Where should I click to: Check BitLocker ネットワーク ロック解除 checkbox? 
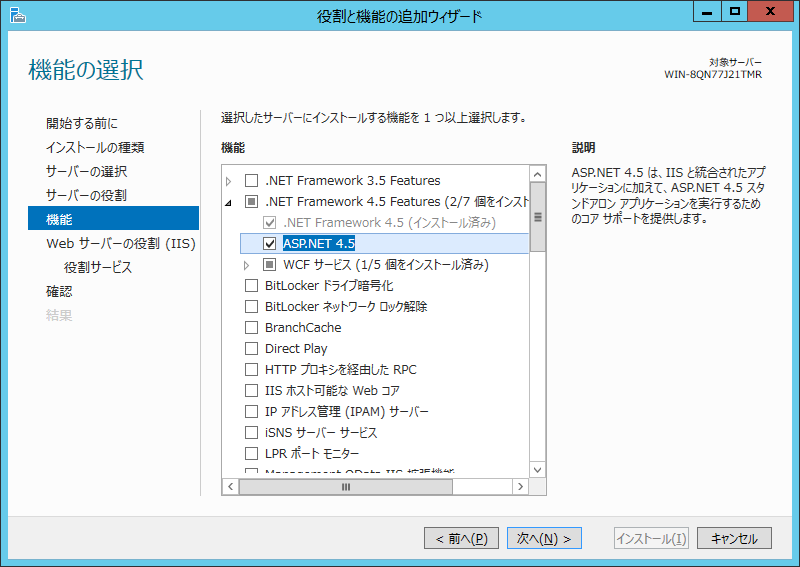(252, 306)
